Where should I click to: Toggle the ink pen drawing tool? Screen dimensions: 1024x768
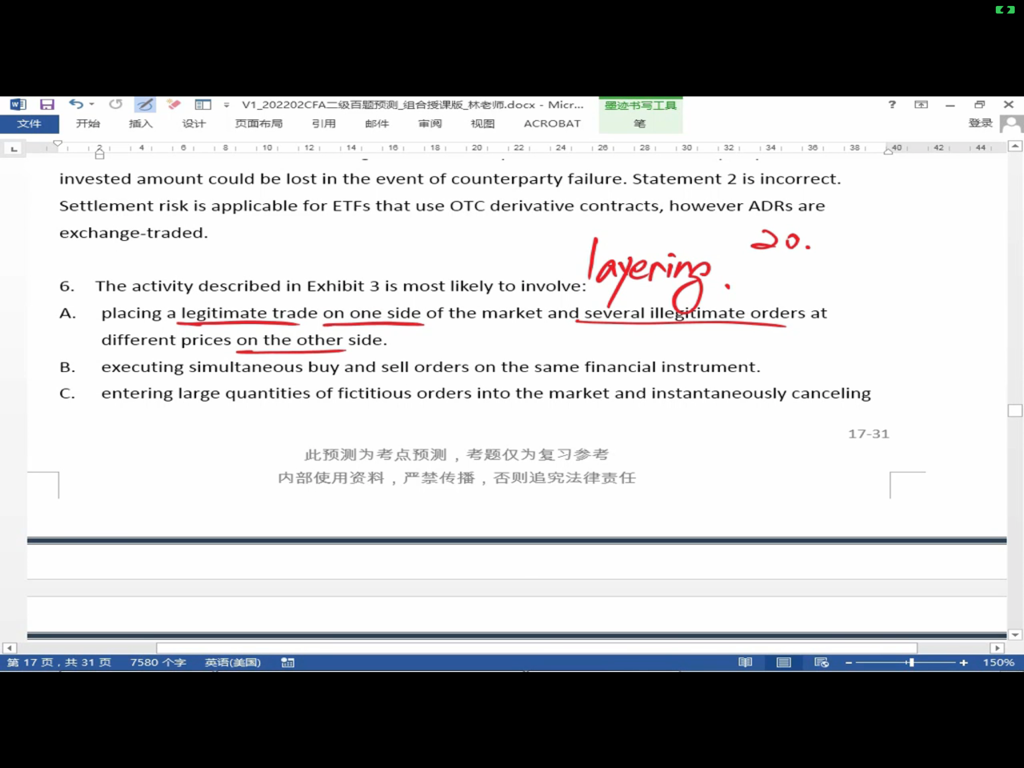(x=145, y=104)
